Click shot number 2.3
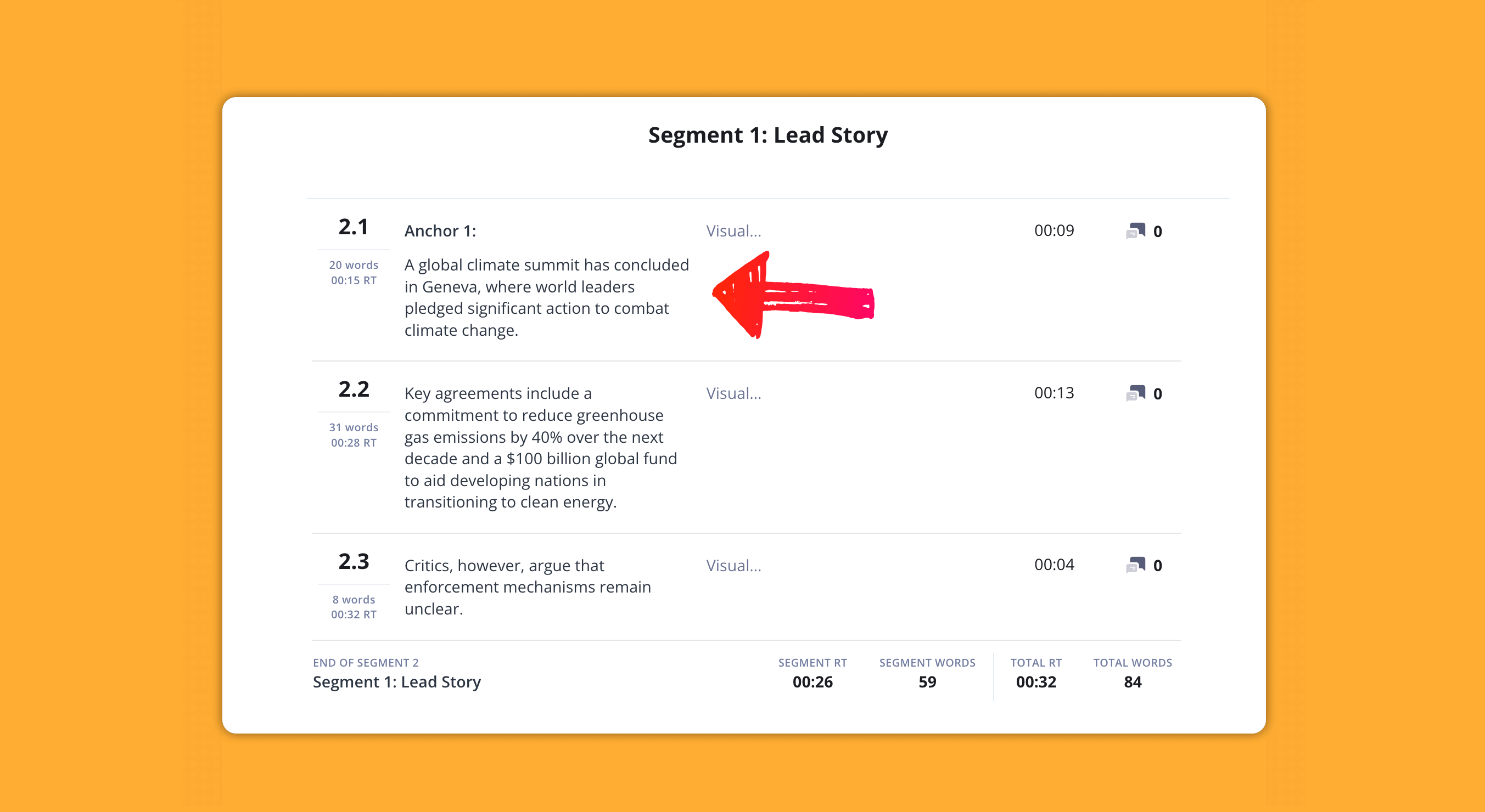1485x812 pixels. 354,561
